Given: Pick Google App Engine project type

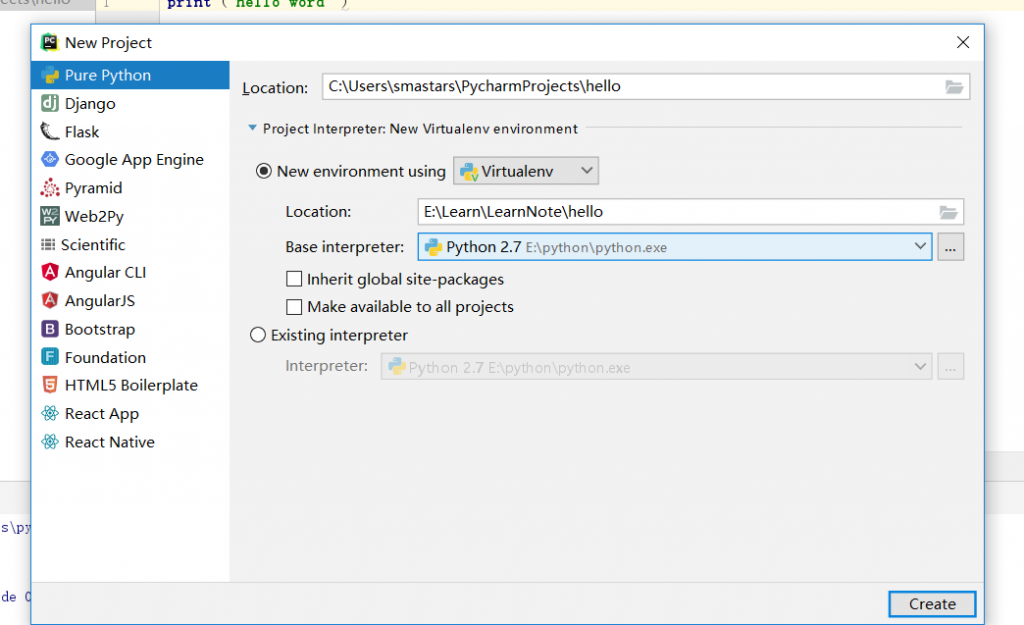Looking at the screenshot, I should (130, 160).
